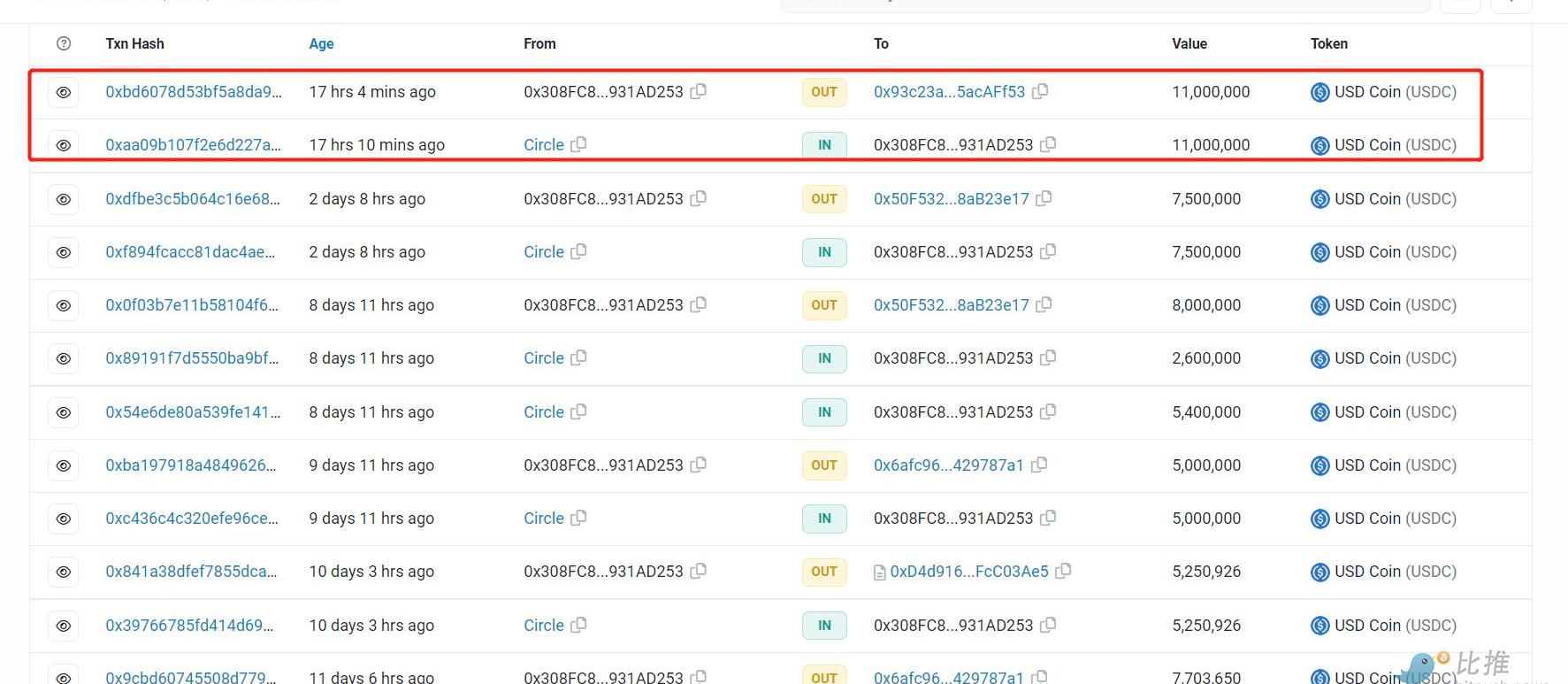
Task: Open transaction hash 0x54e6de80a539fe141
Action: click(192, 411)
